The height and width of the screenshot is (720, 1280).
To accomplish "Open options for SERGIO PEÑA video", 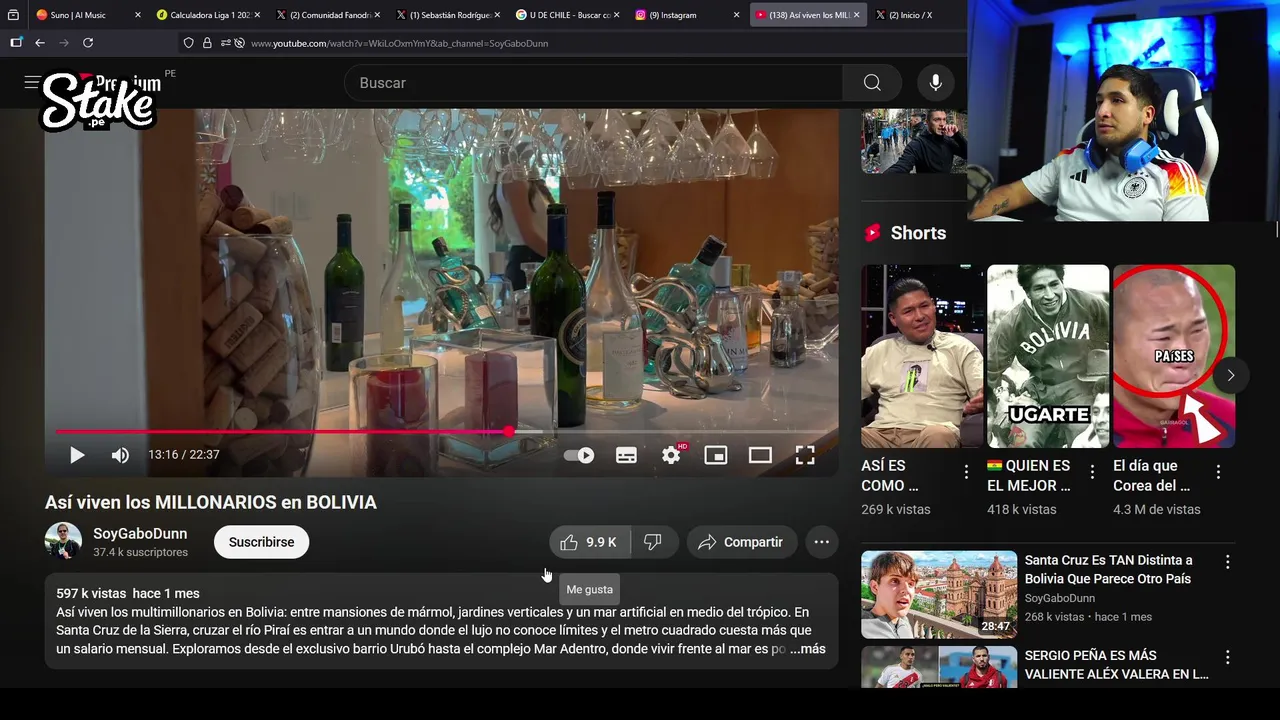I will pyautogui.click(x=1227, y=657).
